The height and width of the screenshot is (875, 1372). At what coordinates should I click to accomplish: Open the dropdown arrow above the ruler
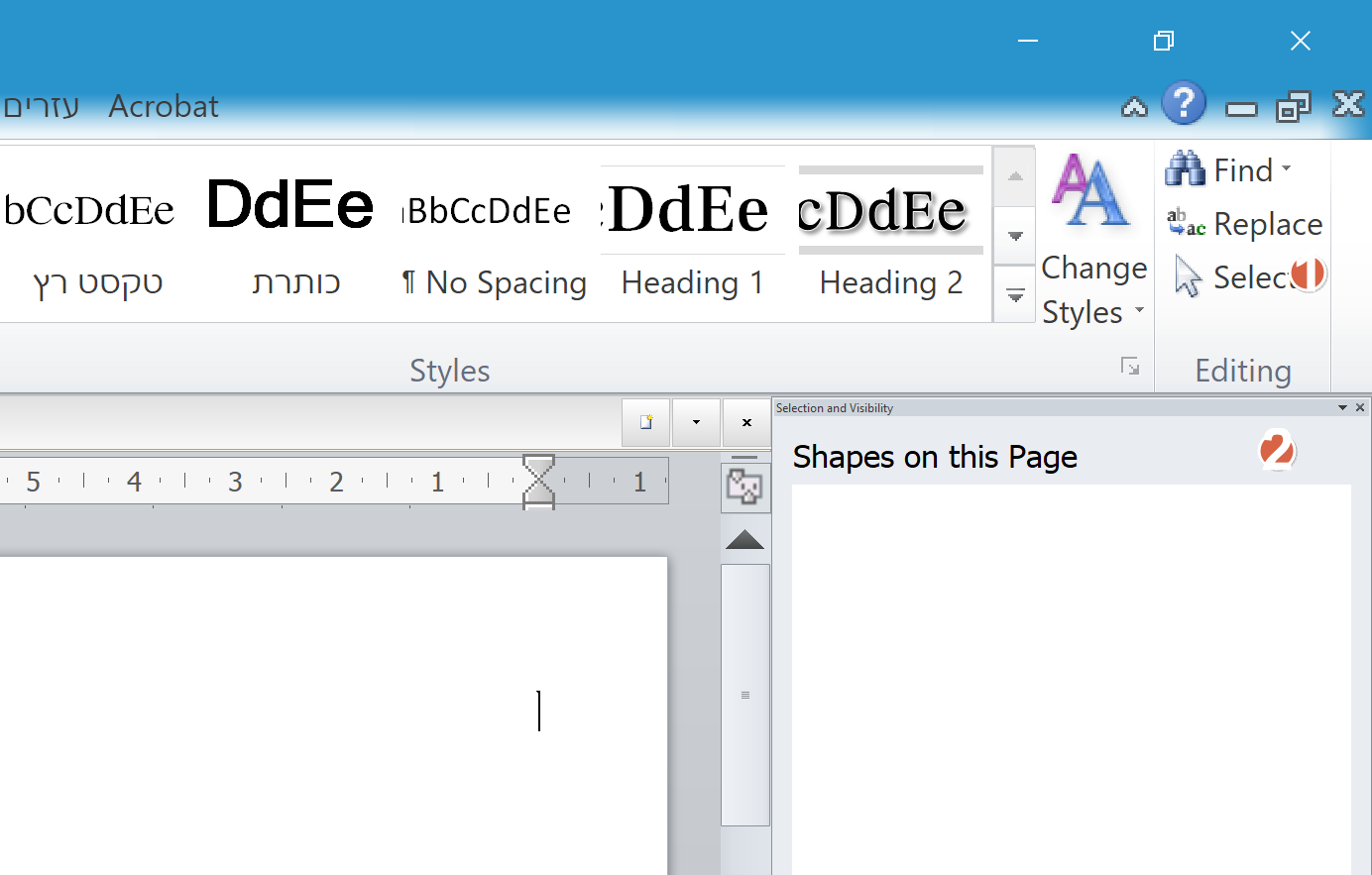tap(696, 423)
